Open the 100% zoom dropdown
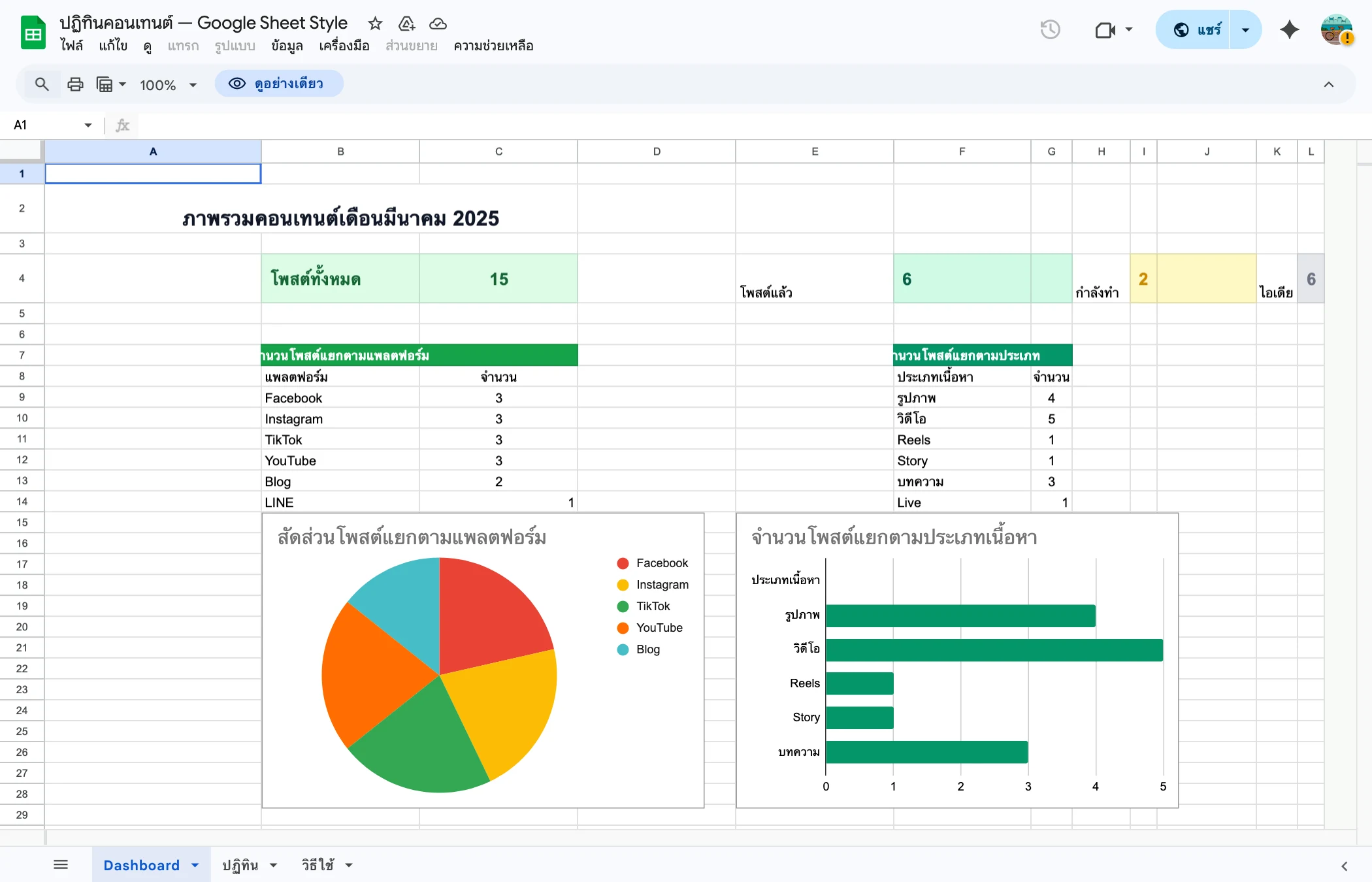This screenshot has width=1372, height=882. 167,84
